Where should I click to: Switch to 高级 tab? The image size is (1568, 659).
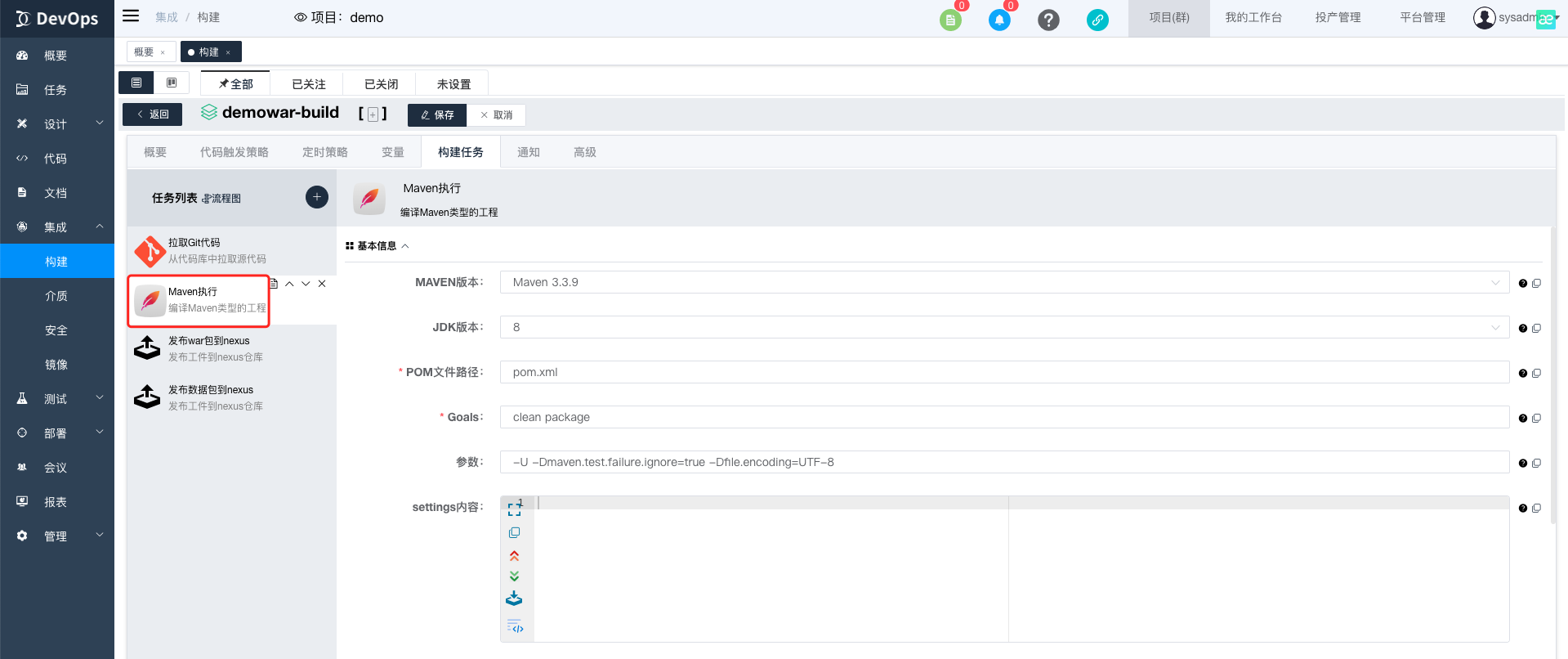(585, 152)
